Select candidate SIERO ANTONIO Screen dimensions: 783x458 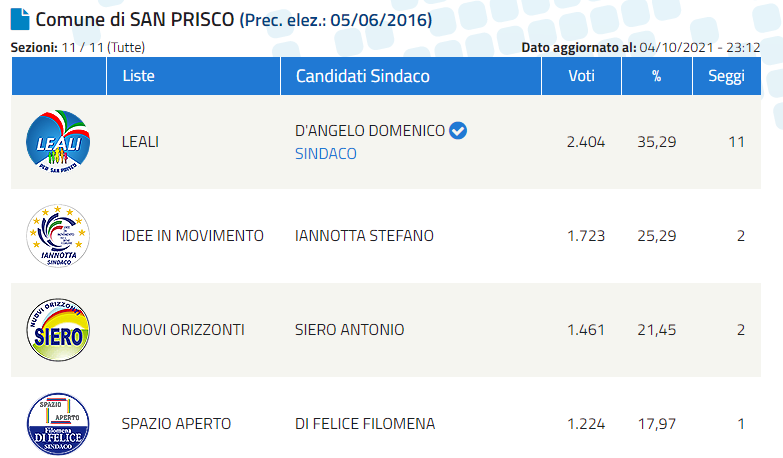(x=350, y=329)
